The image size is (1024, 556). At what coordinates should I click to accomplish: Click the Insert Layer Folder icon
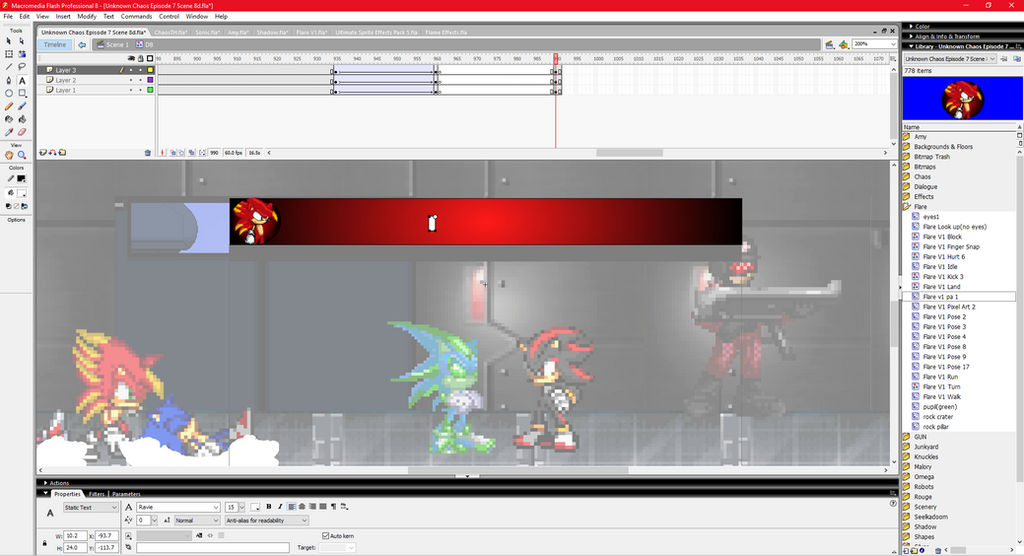coord(62,153)
